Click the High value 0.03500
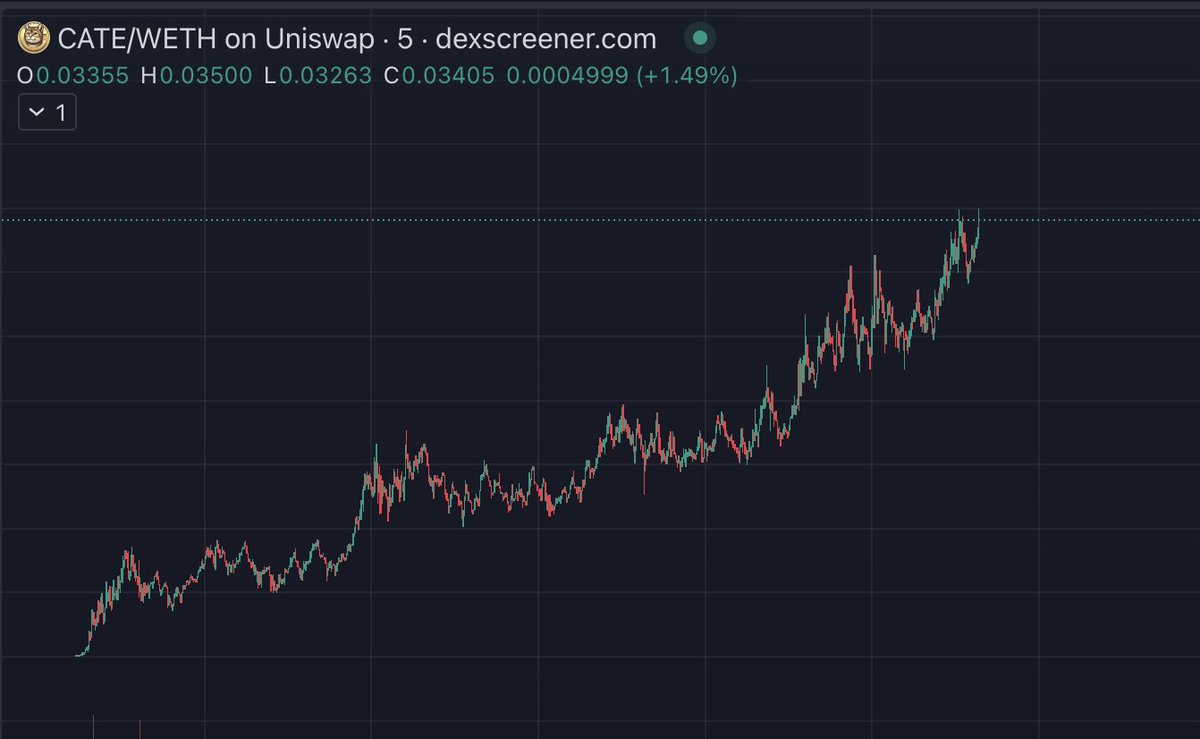The image size is (1200, 739). [205, 76]
